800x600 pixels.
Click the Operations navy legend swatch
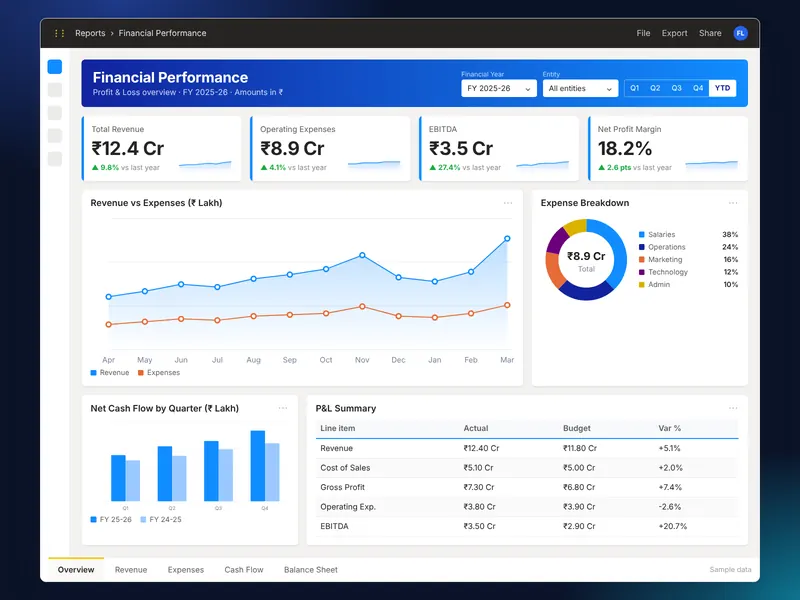pyautogui.click(x=642, y=247)
